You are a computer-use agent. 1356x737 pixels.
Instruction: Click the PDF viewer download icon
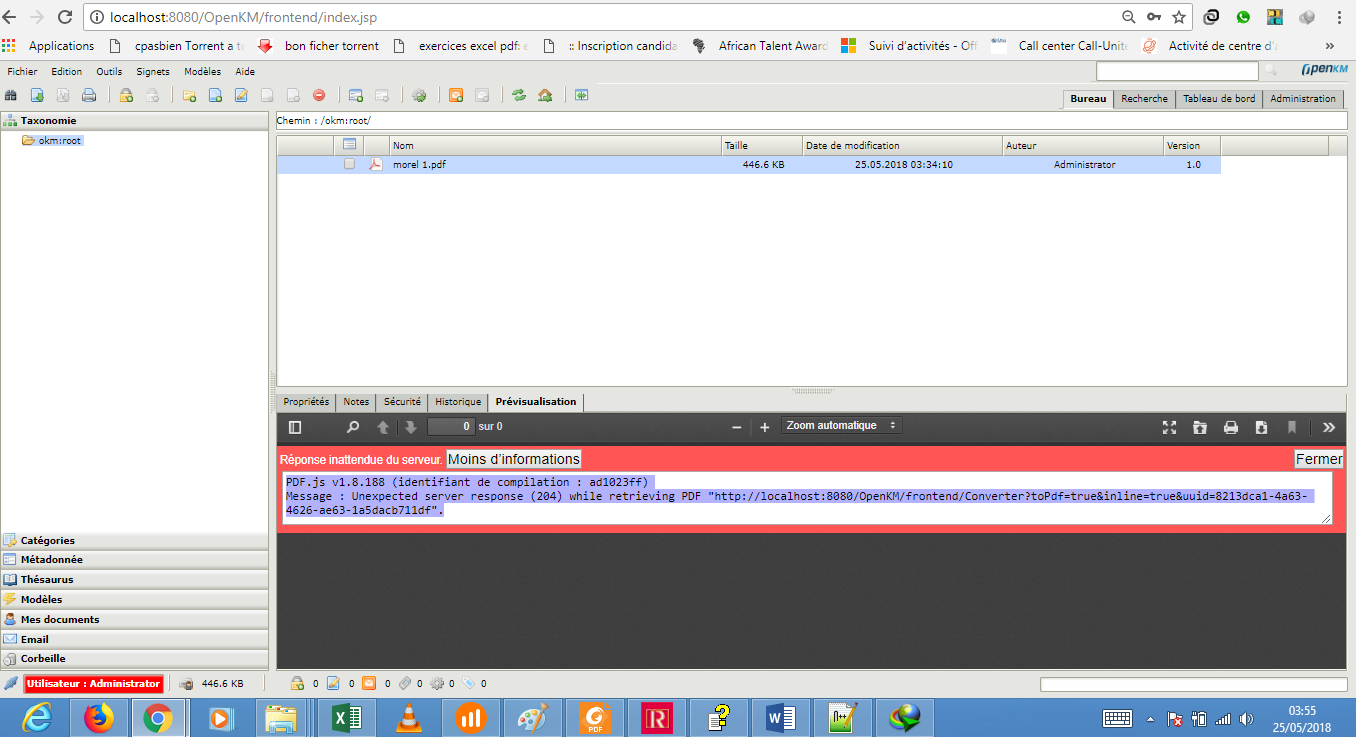click(x=1261, y=427)
